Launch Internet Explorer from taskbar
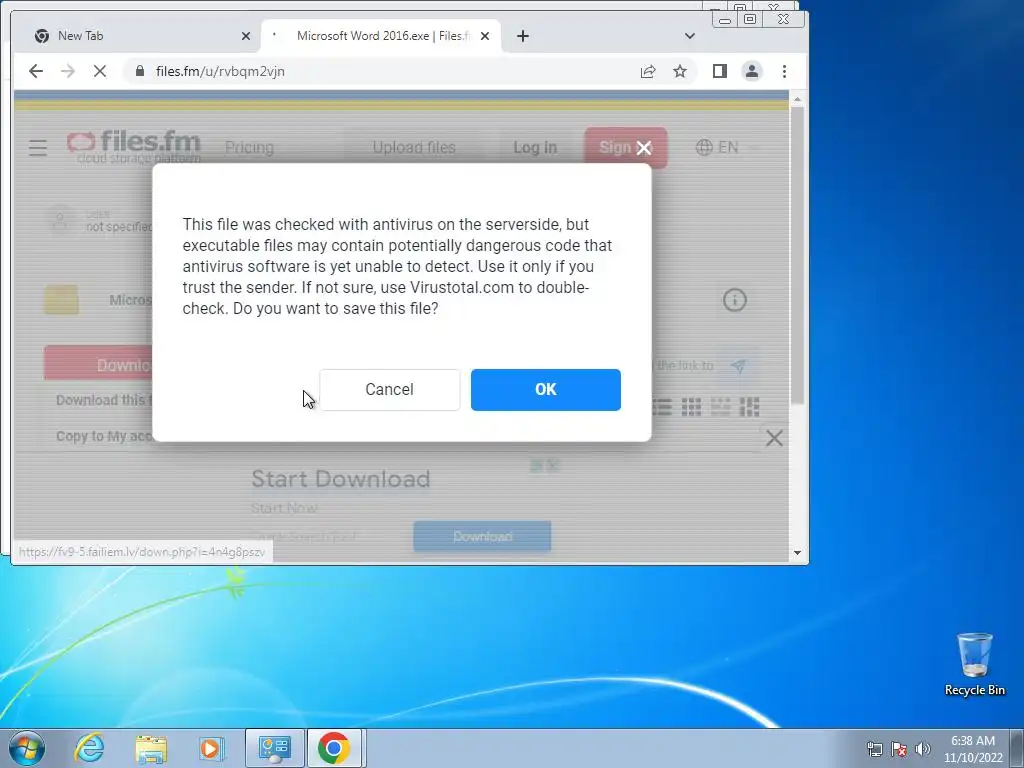Viewport: 1024px width, 768px height. (x=89, y=748)
